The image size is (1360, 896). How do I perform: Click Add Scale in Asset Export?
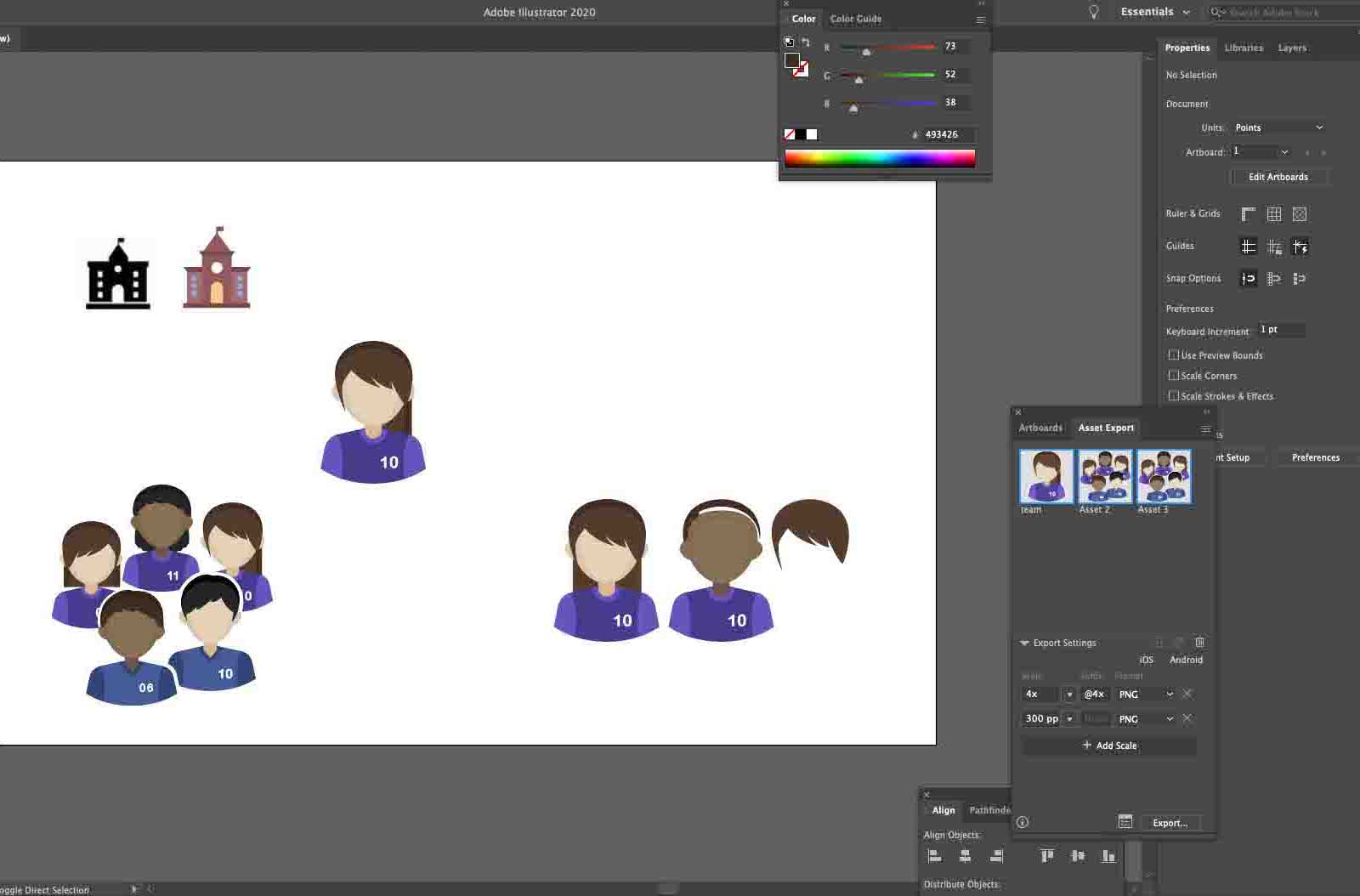[1109, 746]
